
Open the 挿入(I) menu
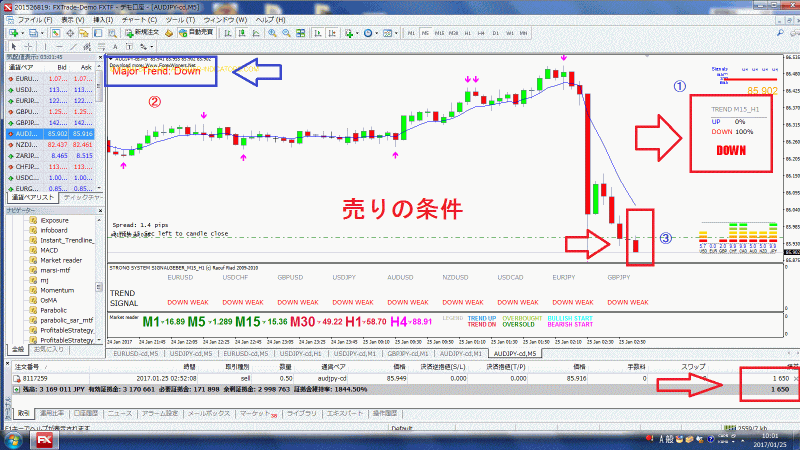click(x=103, y=19)
